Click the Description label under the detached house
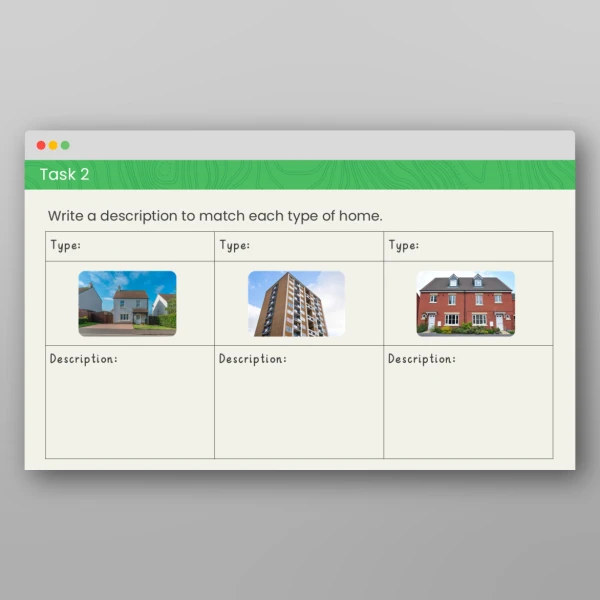The image size is (600, 600). click(x=83, y=359)
